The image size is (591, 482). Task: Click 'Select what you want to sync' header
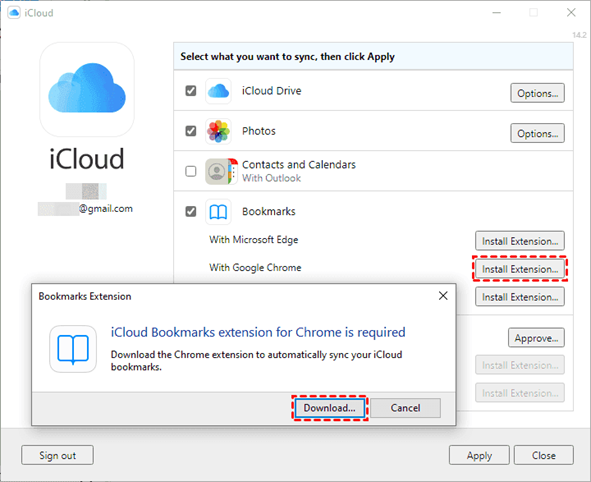coord(288,57)
